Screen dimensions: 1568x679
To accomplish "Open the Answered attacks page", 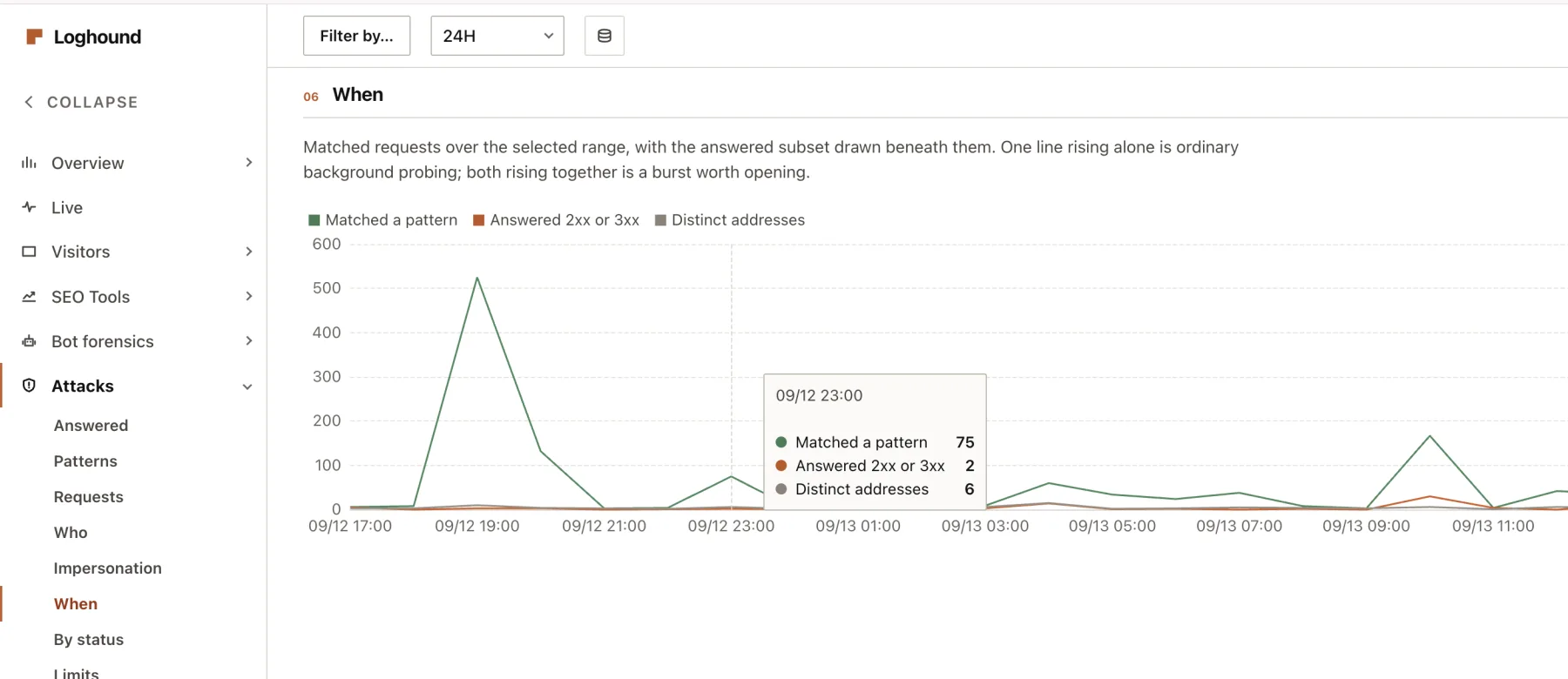I will coord(91,426).
